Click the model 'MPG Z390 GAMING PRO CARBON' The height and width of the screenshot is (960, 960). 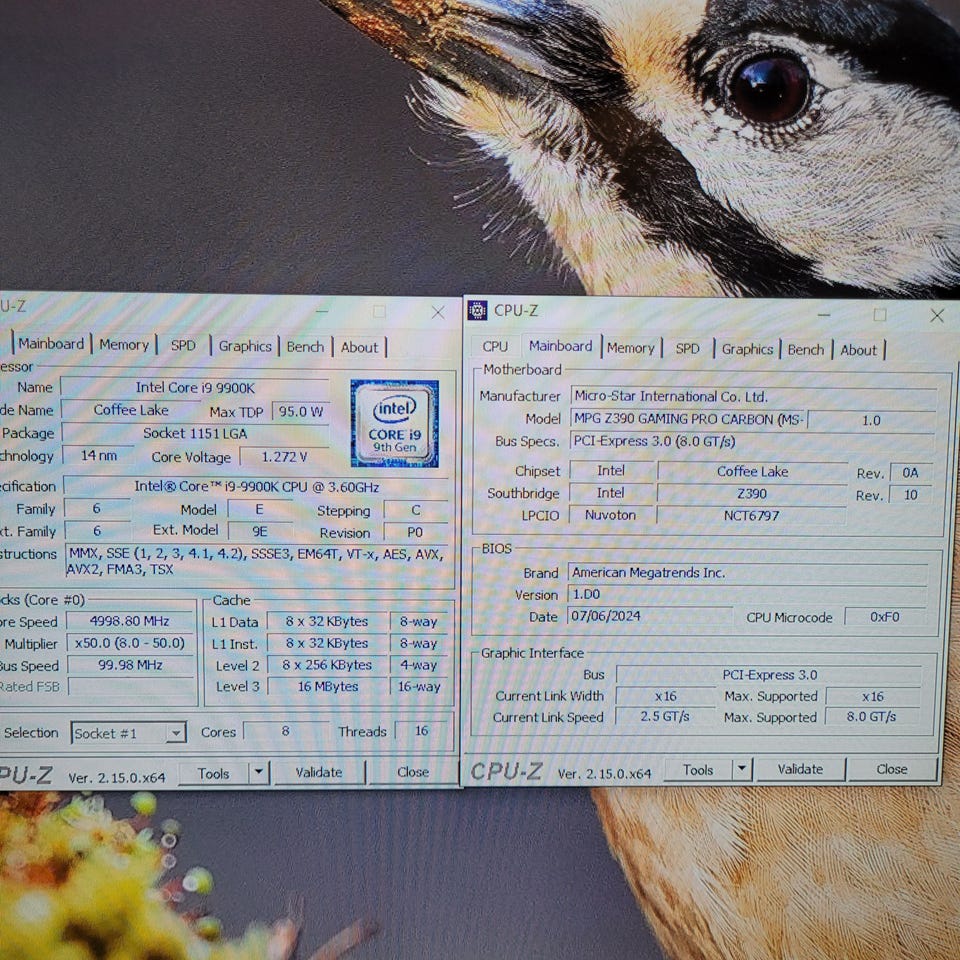click(x=688, y=419)
